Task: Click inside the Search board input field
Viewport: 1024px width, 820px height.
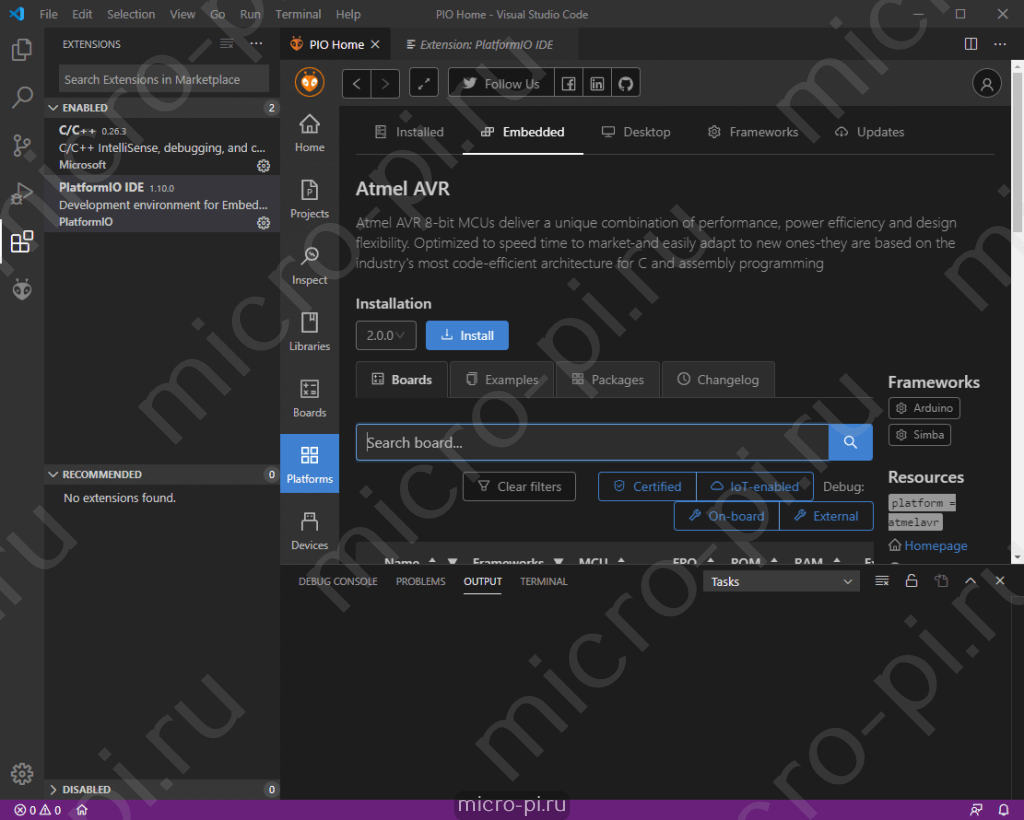Action: coord(590,442)
